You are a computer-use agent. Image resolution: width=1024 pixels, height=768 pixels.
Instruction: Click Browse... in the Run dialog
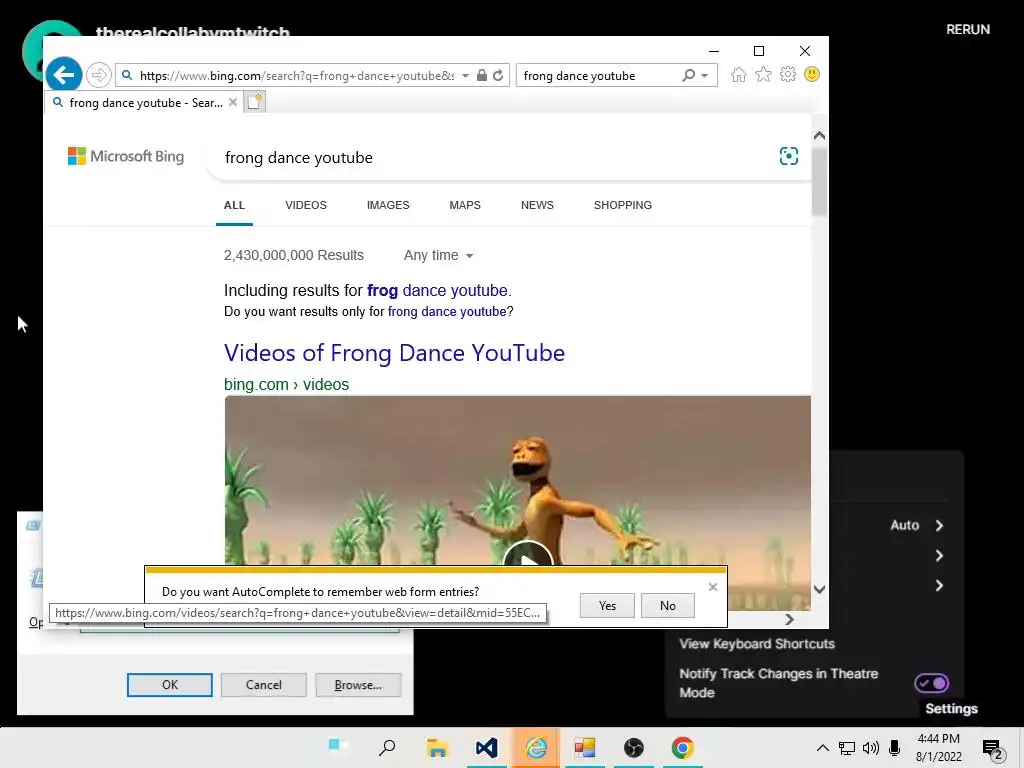point(358,685)
